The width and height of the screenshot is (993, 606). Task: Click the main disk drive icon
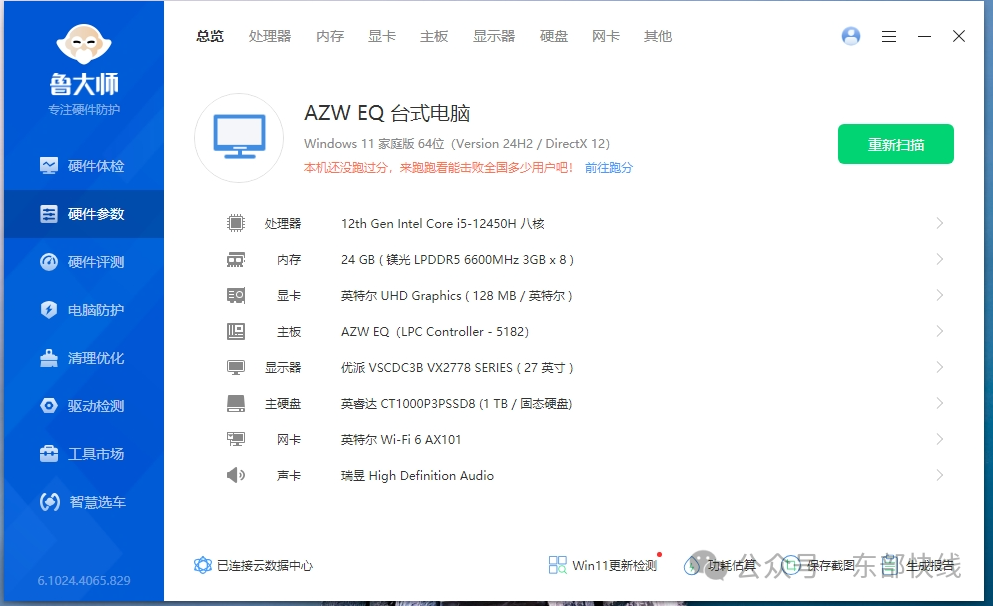(236, 403)
